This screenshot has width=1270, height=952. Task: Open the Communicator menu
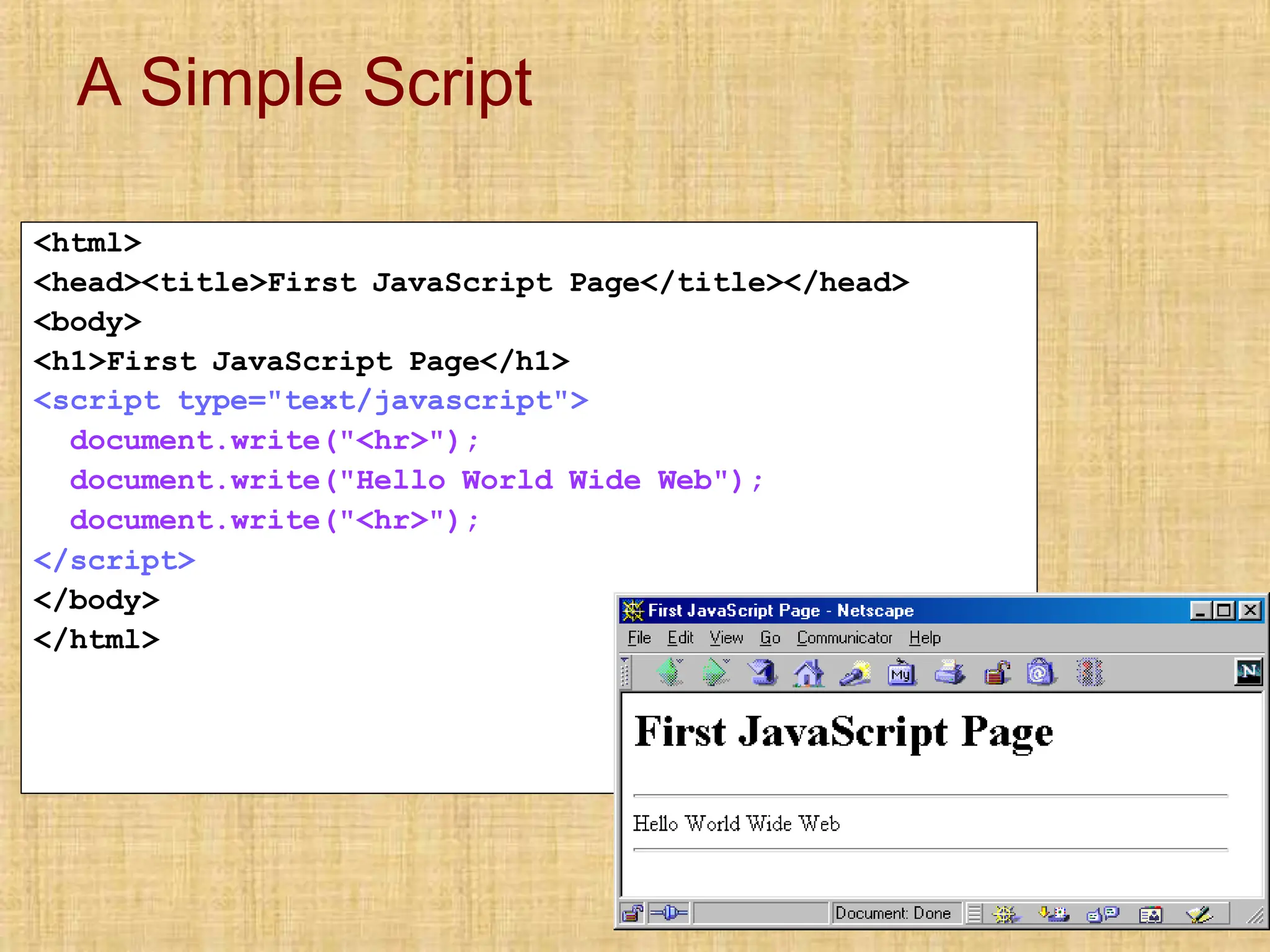click(844, 638)
